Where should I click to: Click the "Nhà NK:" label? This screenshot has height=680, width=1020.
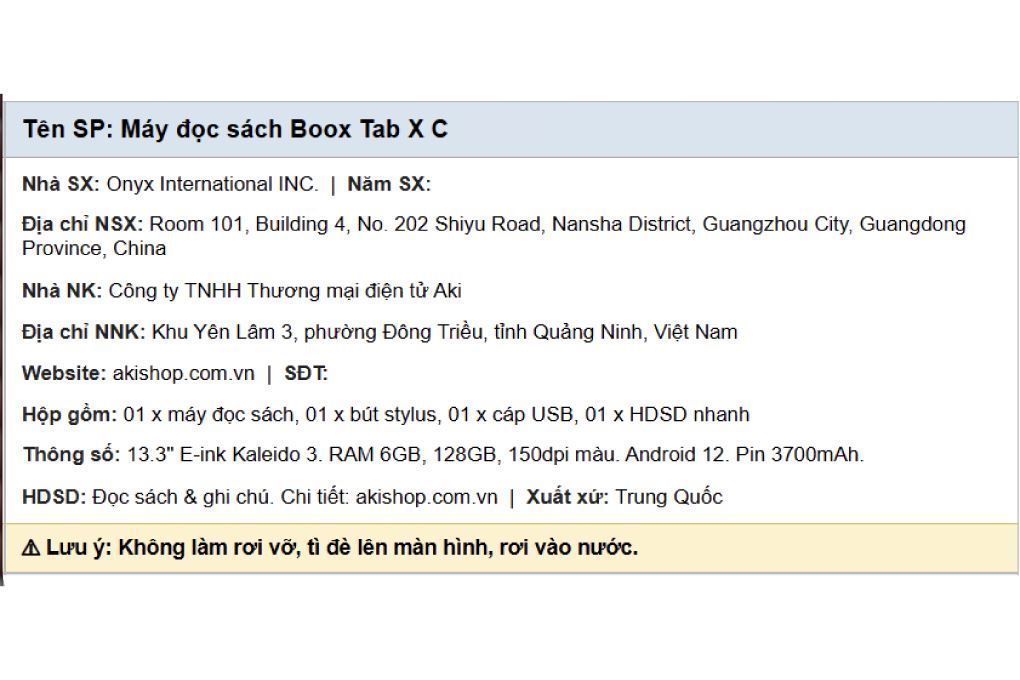(x=62, y=291)
